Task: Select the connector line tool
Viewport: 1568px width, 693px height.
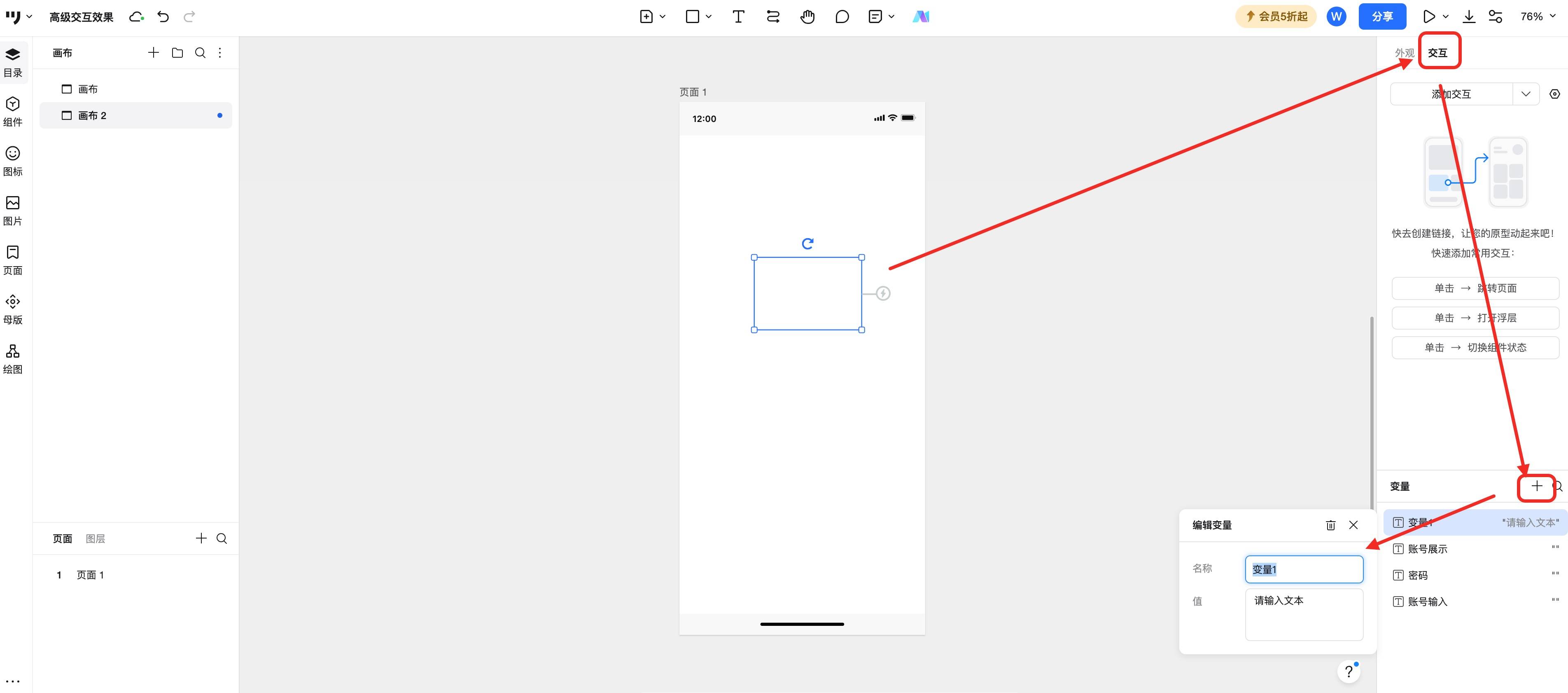Action: (772, 16)
